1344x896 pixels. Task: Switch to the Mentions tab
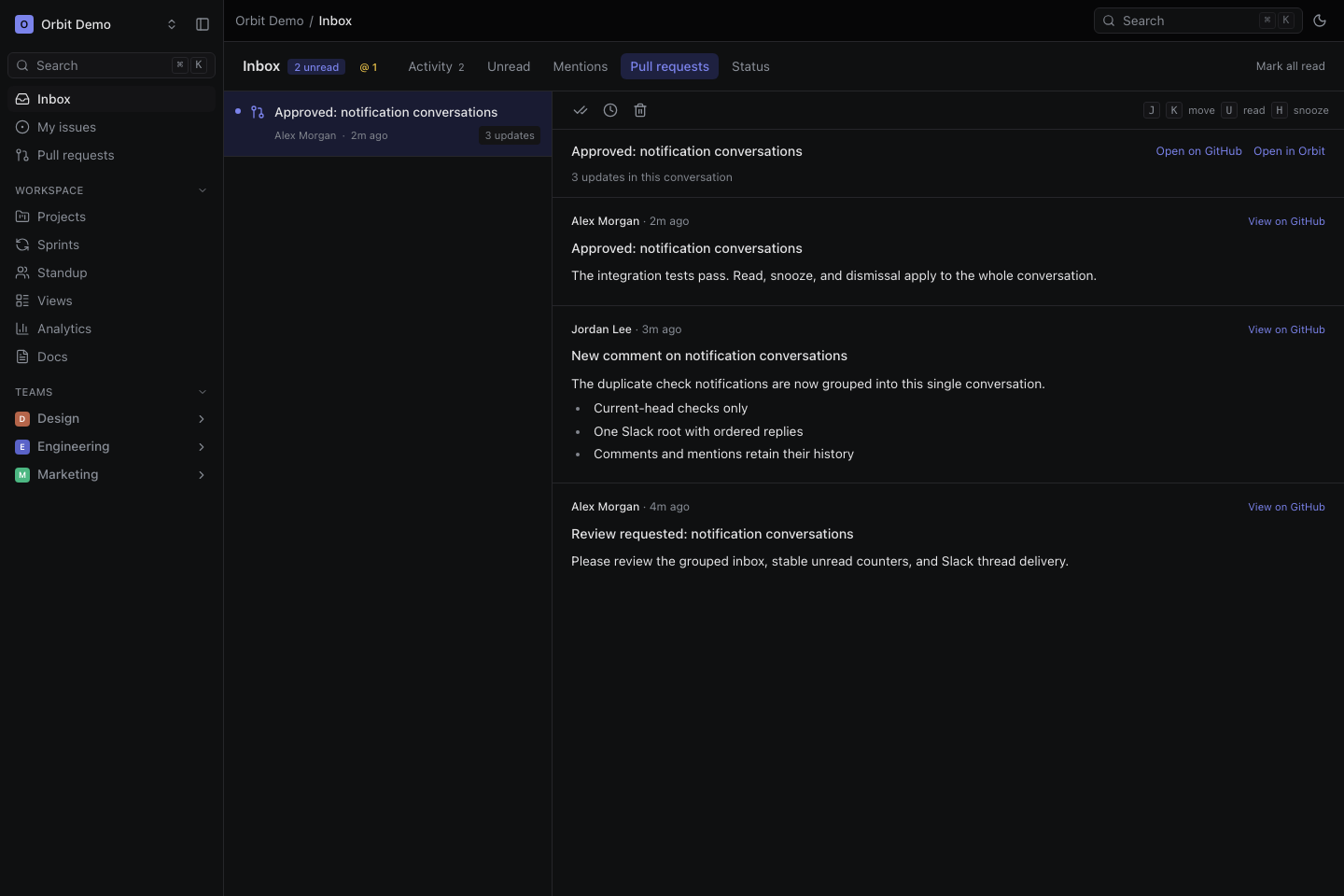point(580,66)
